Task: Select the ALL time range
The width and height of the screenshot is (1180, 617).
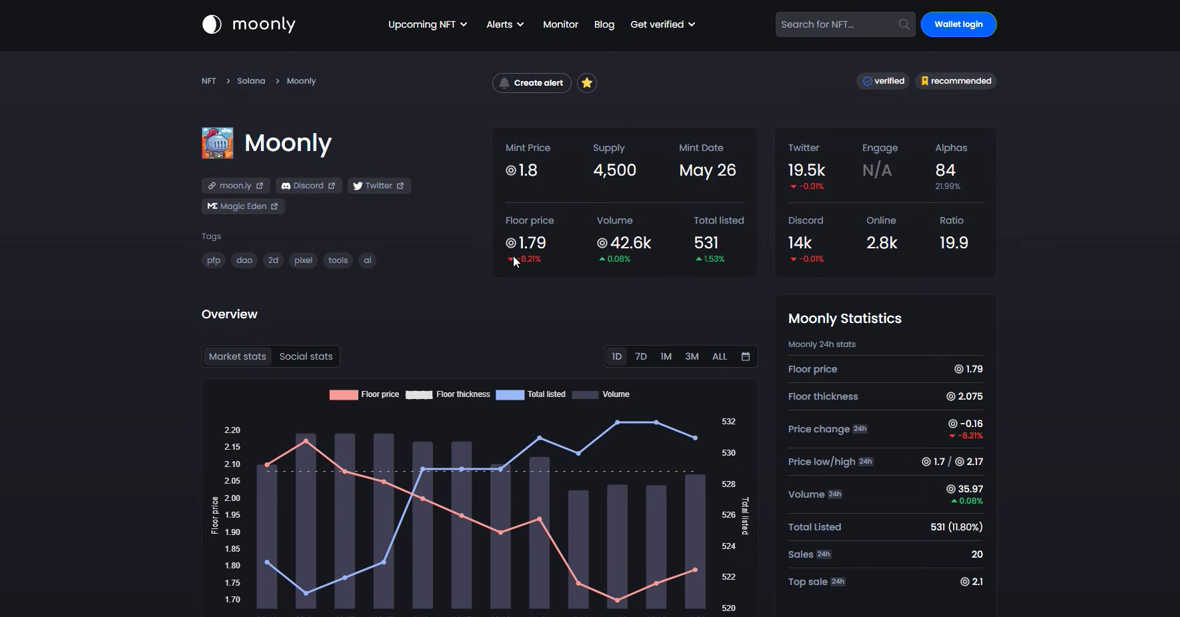Action: point(719,357)
